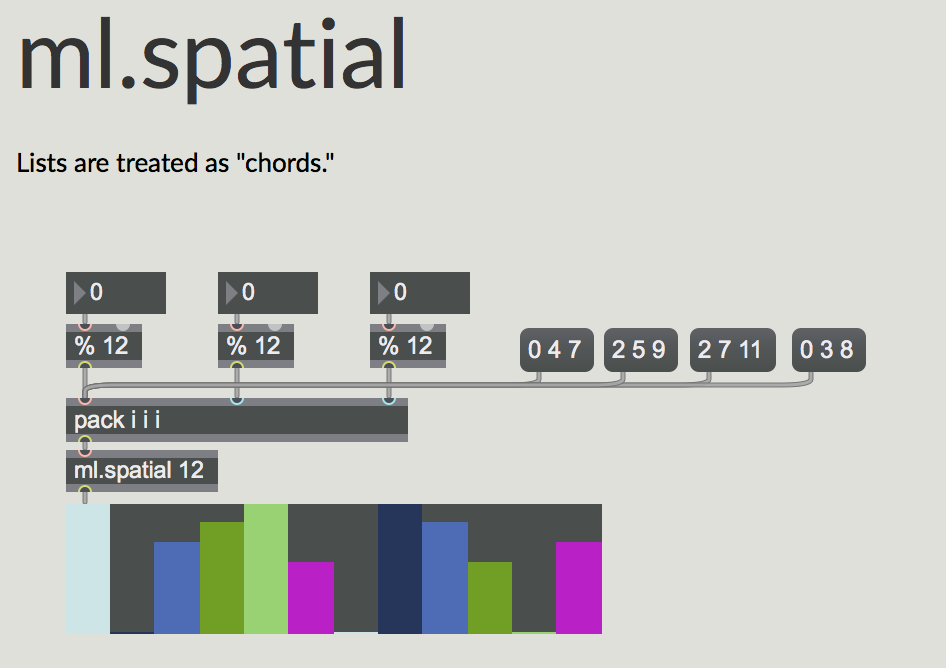Select the third "% 12" object
The height and width of the screenshot is (668, 946).
coord(407,346)
